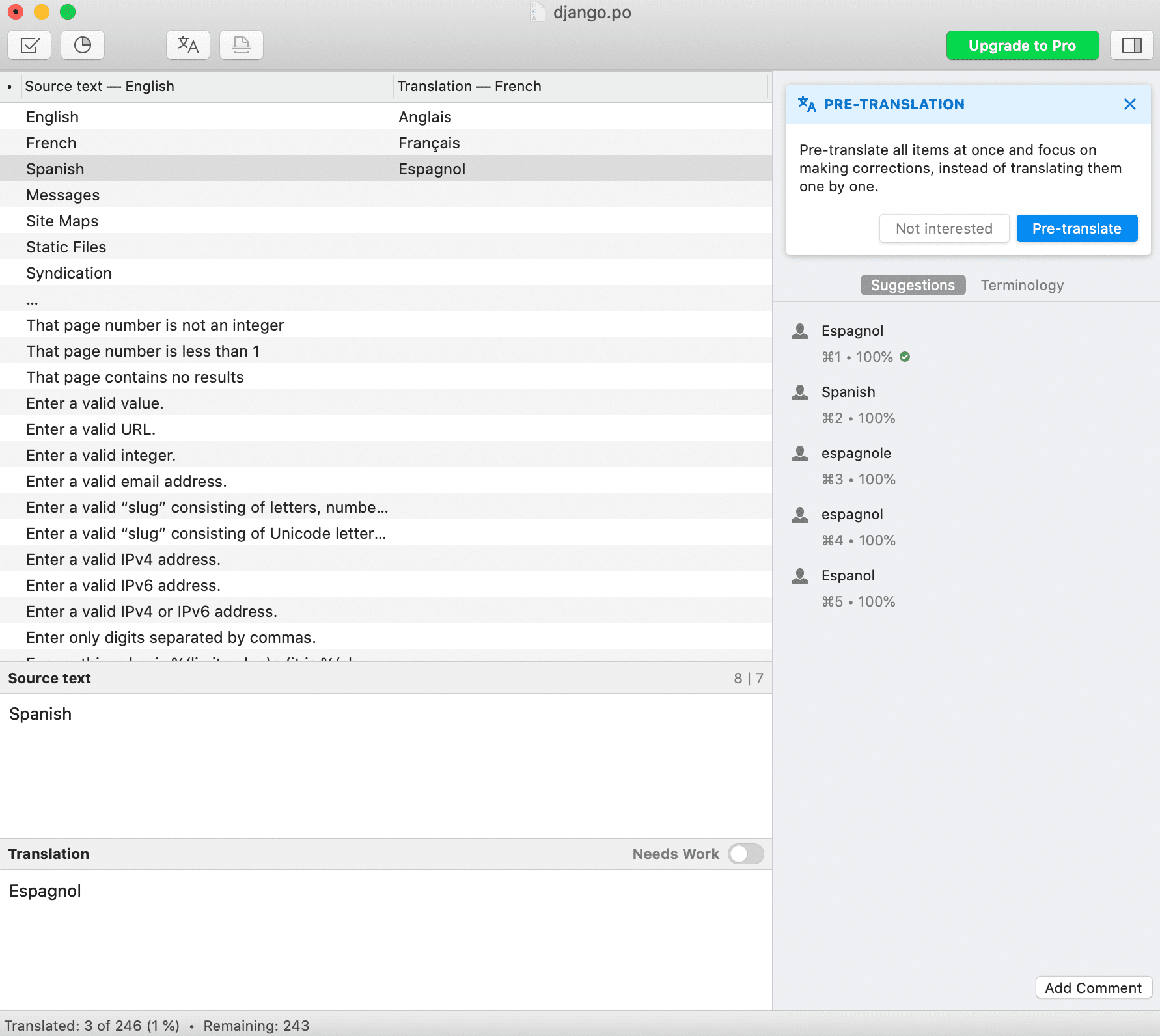
Task: Click the Upgrade to Pro button
Action: click(1023, 46)
